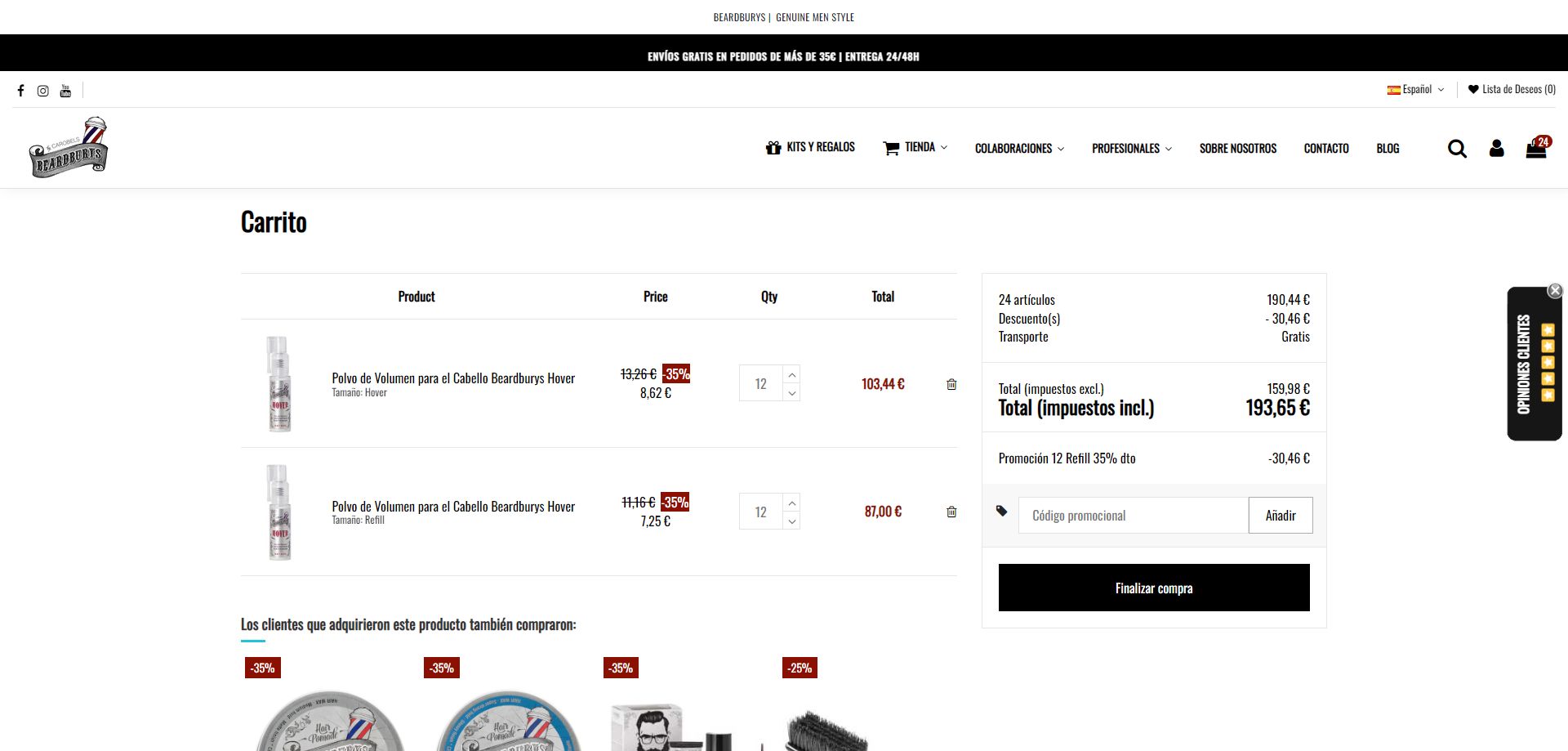Open the Colaboraciones menu
The image size is (1568, 751).
point(1019,149)
